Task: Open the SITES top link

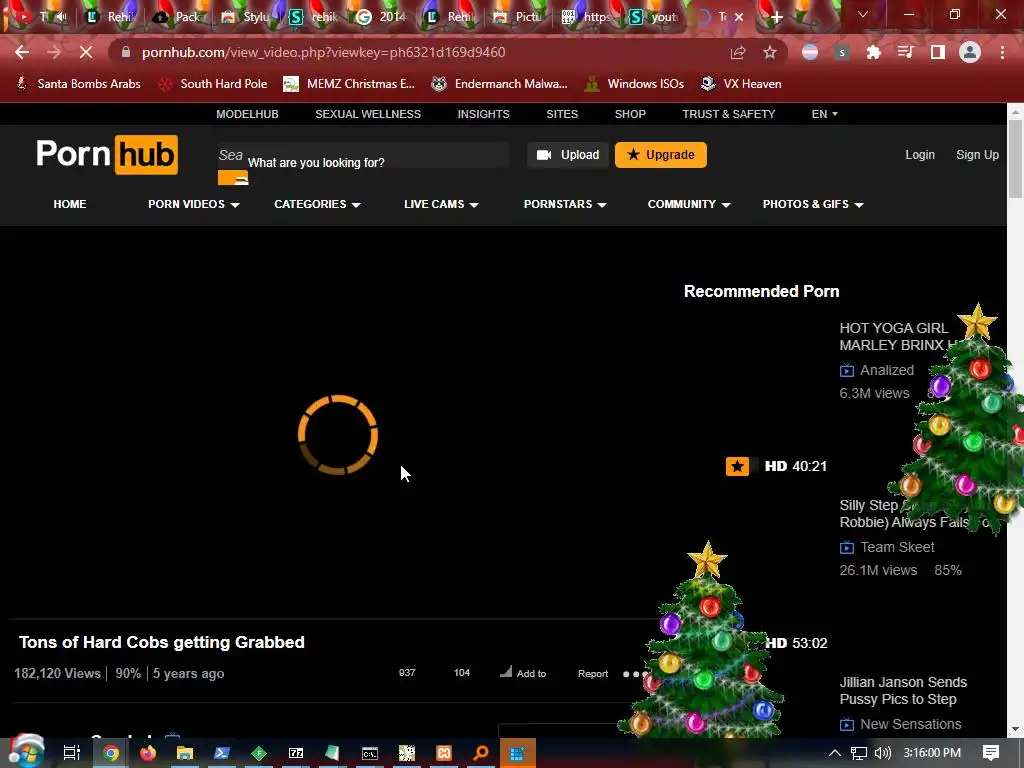Action: click(x=562, y=114)
